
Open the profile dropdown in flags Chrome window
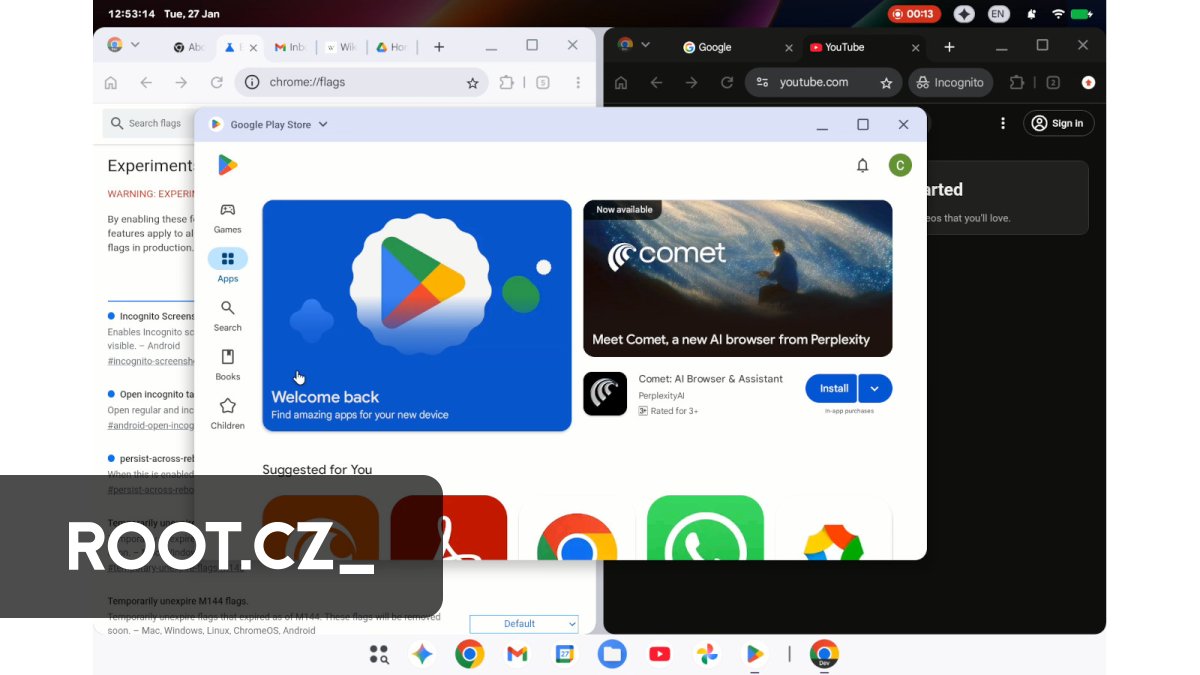click(x=135, y=45)
